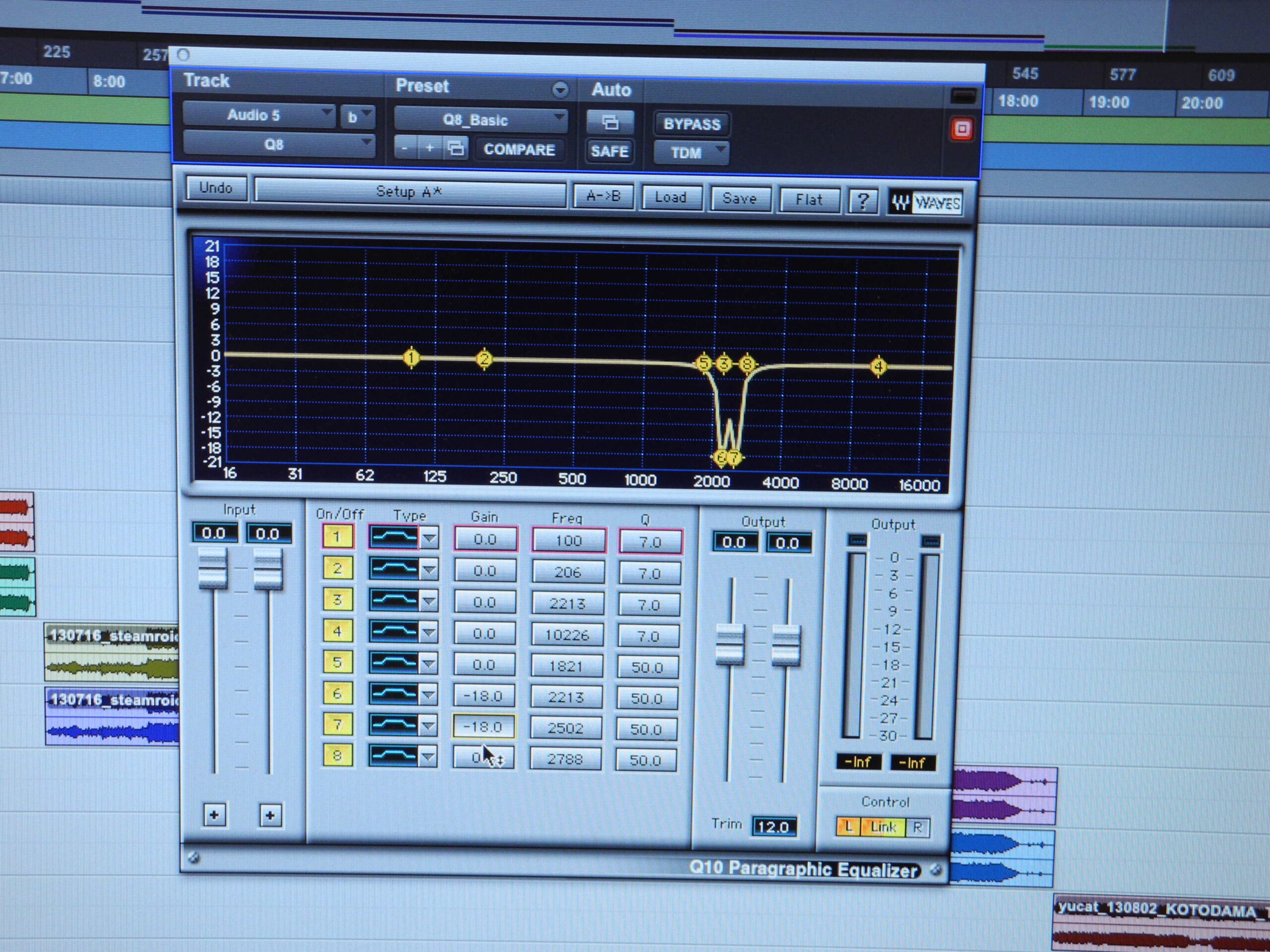This screenshot has height=952, width=1270.
Task: Open filter type dropdown for band 2
Action: point(429,570)
